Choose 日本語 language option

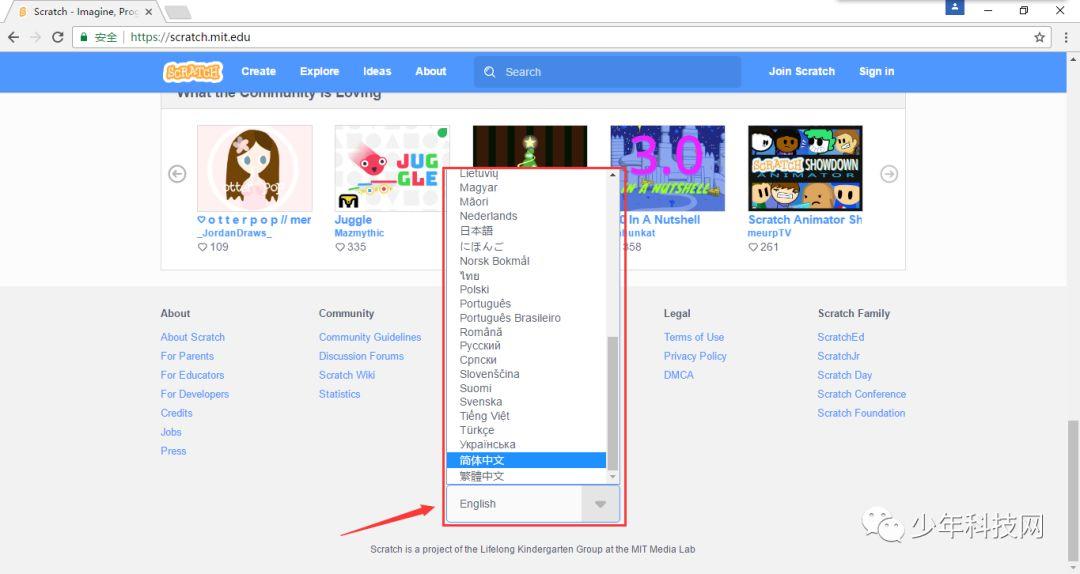(x=526, y=231)
